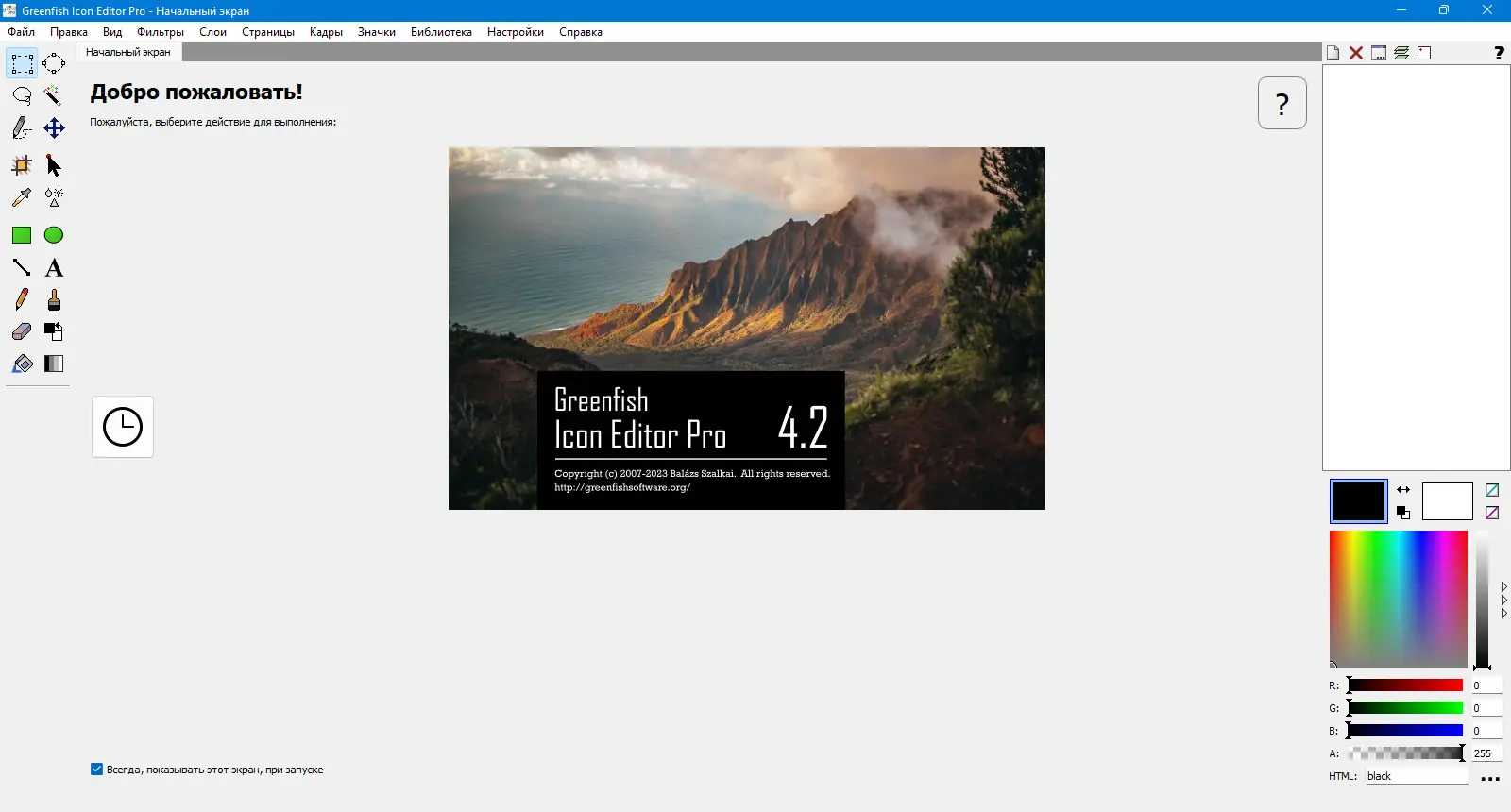Open the Файл menu
The height and width of the screenshot is (812, 1511).
click(22, 32)
